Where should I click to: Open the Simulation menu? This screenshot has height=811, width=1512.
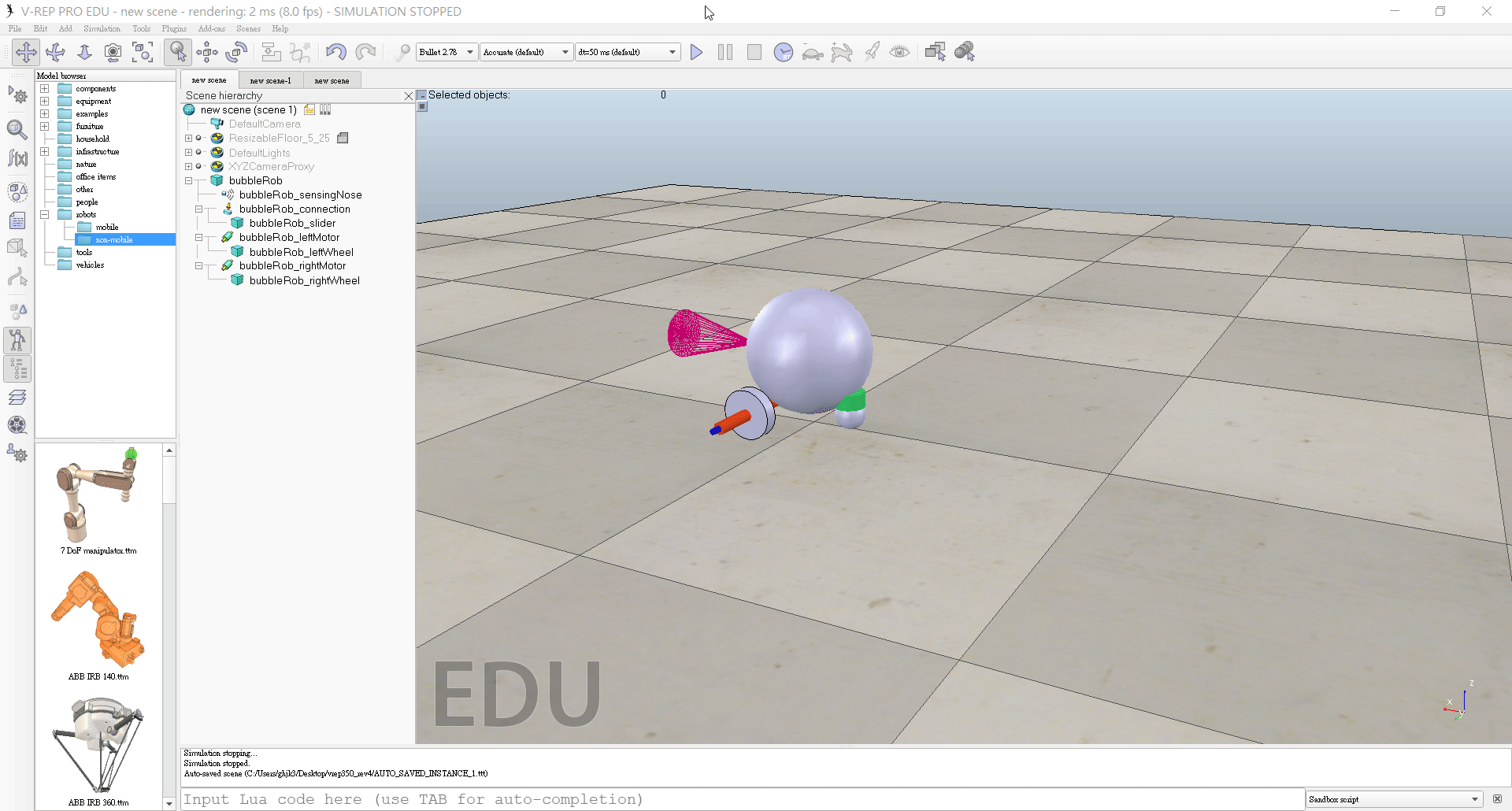102,28
